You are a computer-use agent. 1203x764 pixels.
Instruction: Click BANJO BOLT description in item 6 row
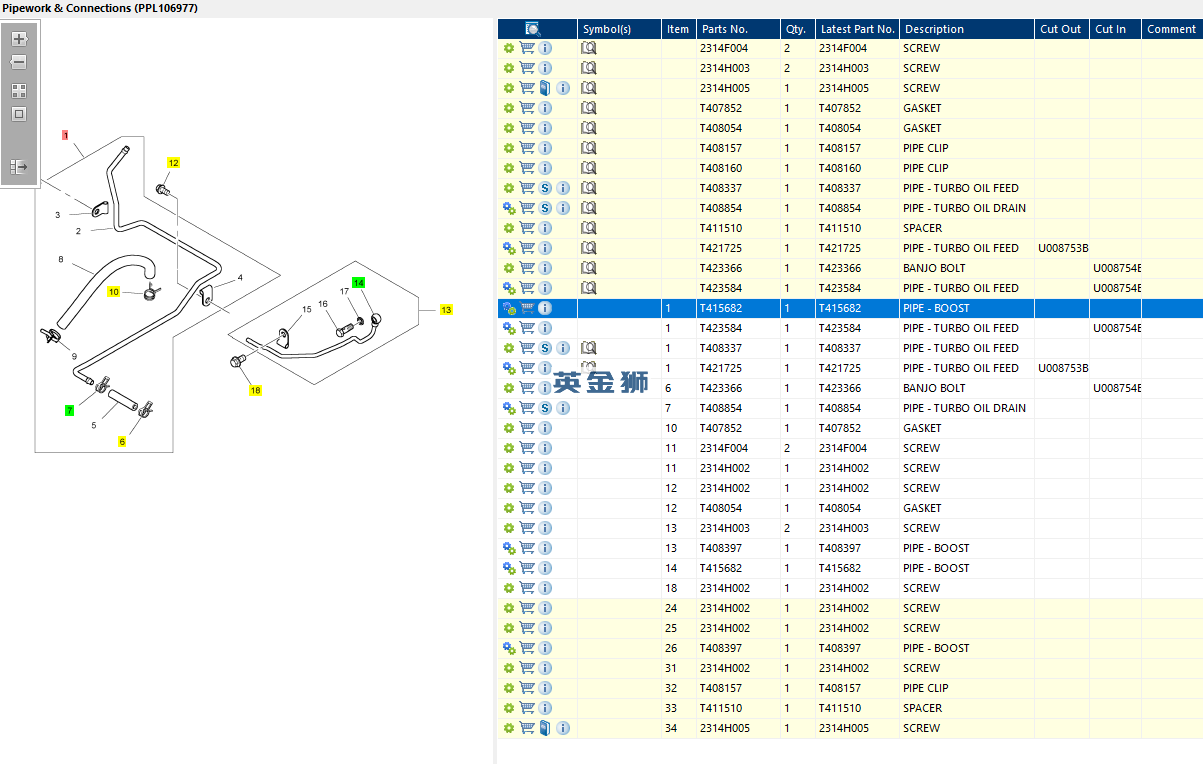934,388
